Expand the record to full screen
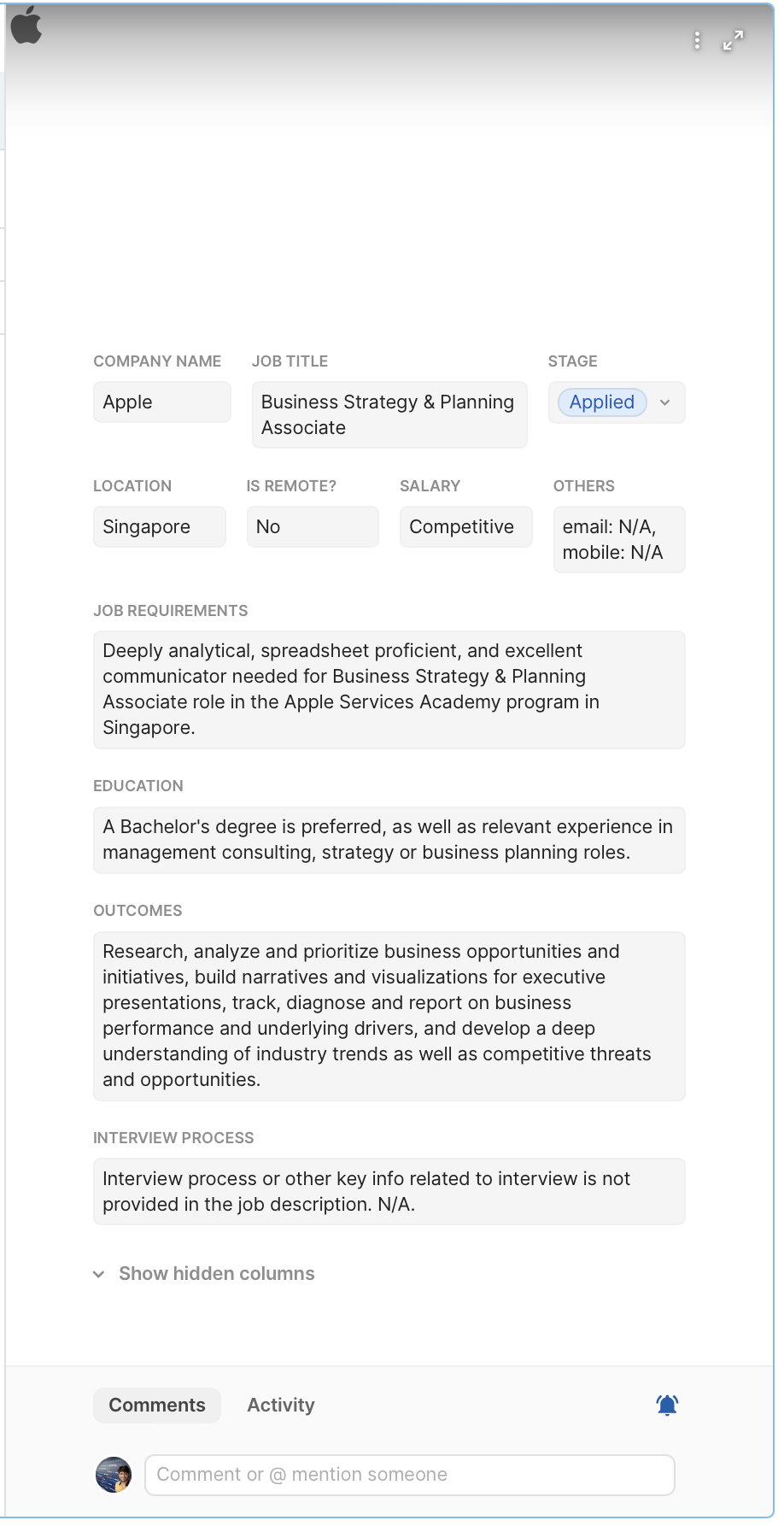784x1526 pixels. click(x=733, y=40)
